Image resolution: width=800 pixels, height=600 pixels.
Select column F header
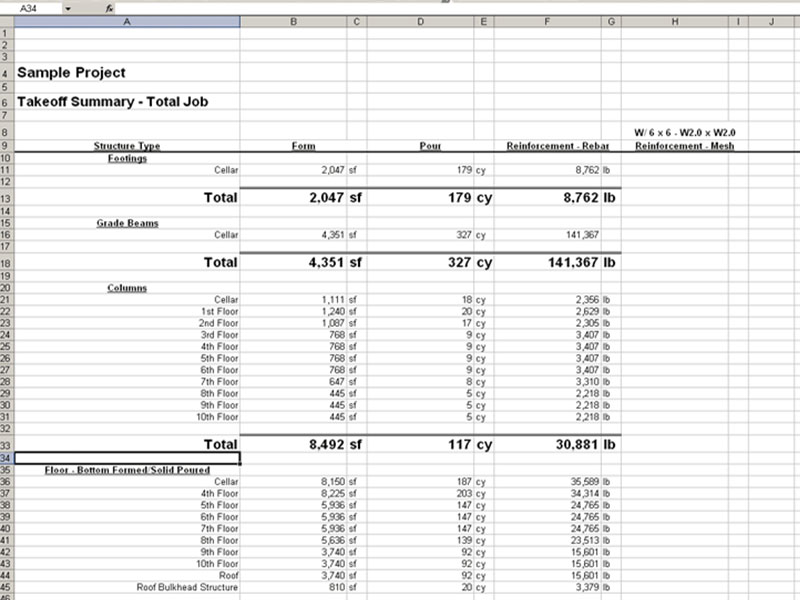(547, 21)
